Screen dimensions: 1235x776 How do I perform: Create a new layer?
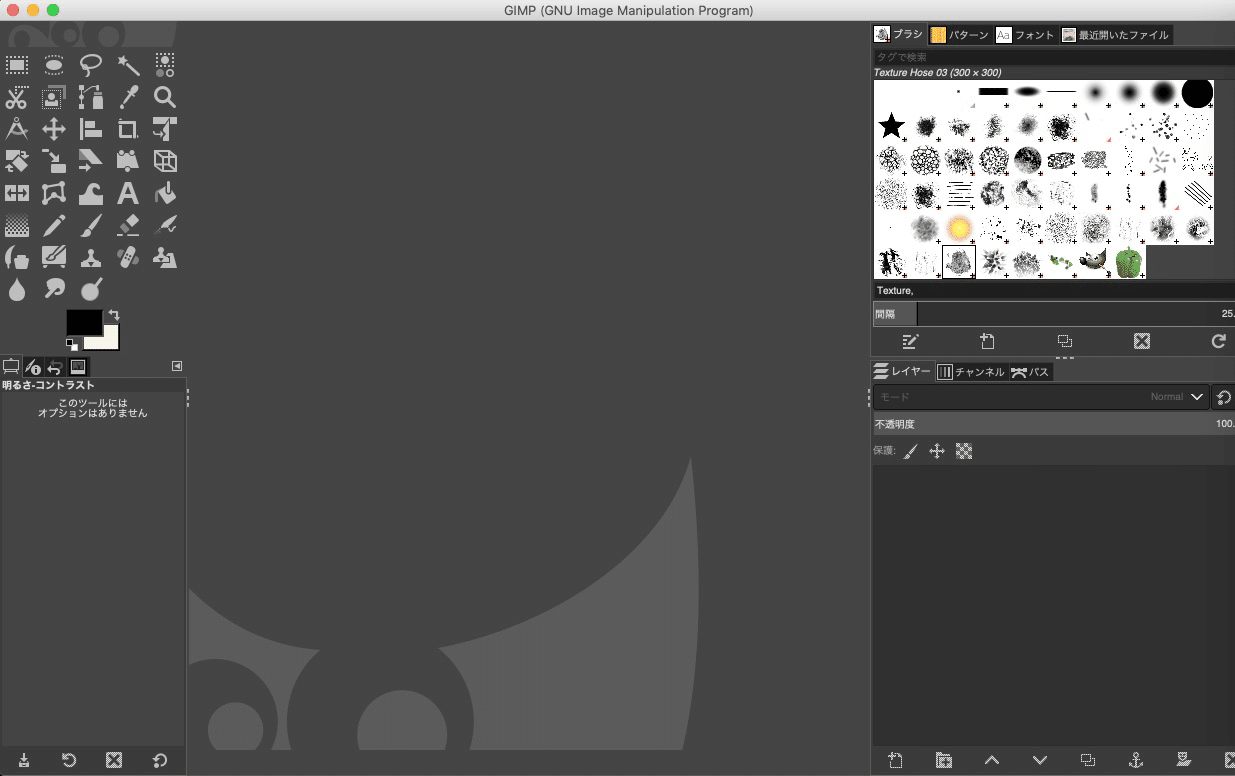tap(895, 760)
